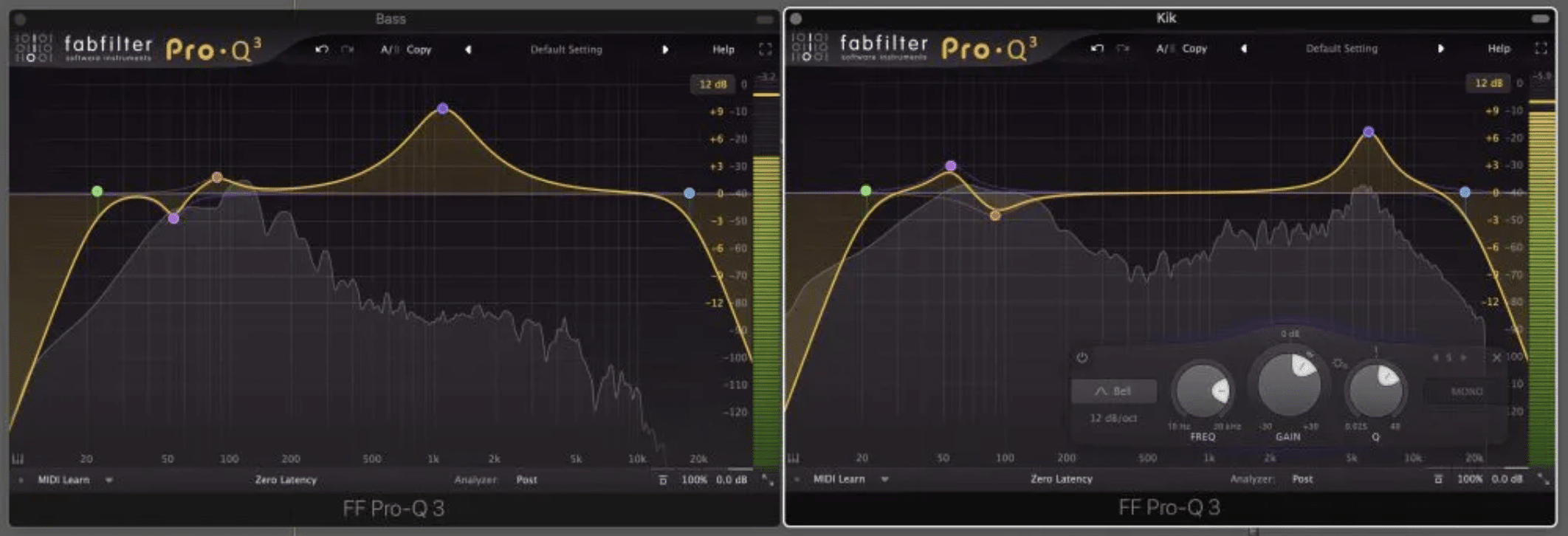Select blue high-cut band node in Bass
The width and height of the screenshot is (1568, 536).
(x=689, y=193)
